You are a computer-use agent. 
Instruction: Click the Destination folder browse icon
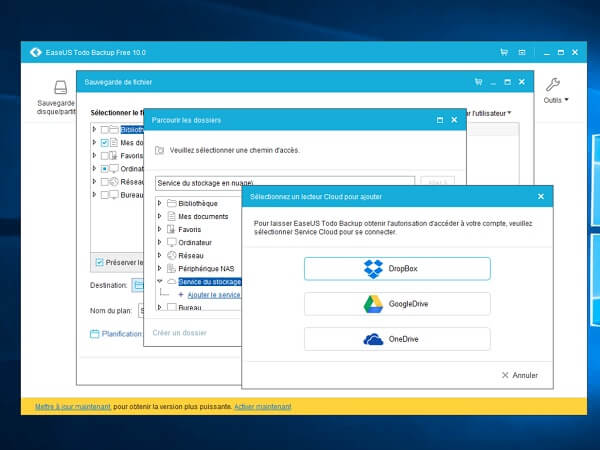click(138, 285)
